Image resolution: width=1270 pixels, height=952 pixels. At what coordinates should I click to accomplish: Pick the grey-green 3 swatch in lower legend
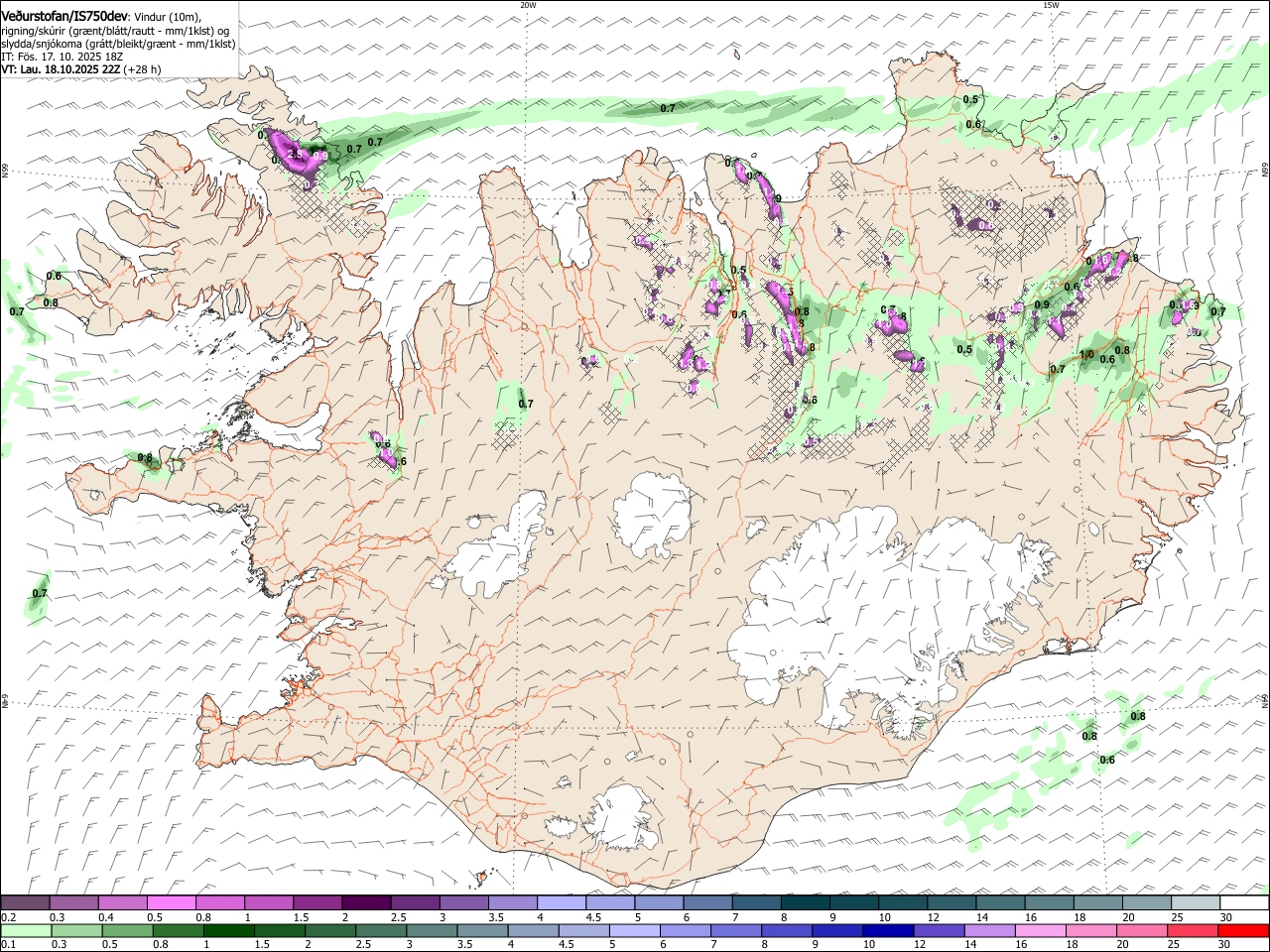[x=433, y=930]
